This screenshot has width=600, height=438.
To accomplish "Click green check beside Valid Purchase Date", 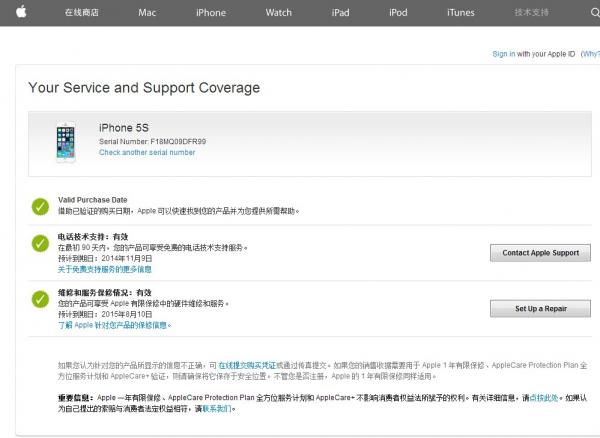I will pos(40,207).
